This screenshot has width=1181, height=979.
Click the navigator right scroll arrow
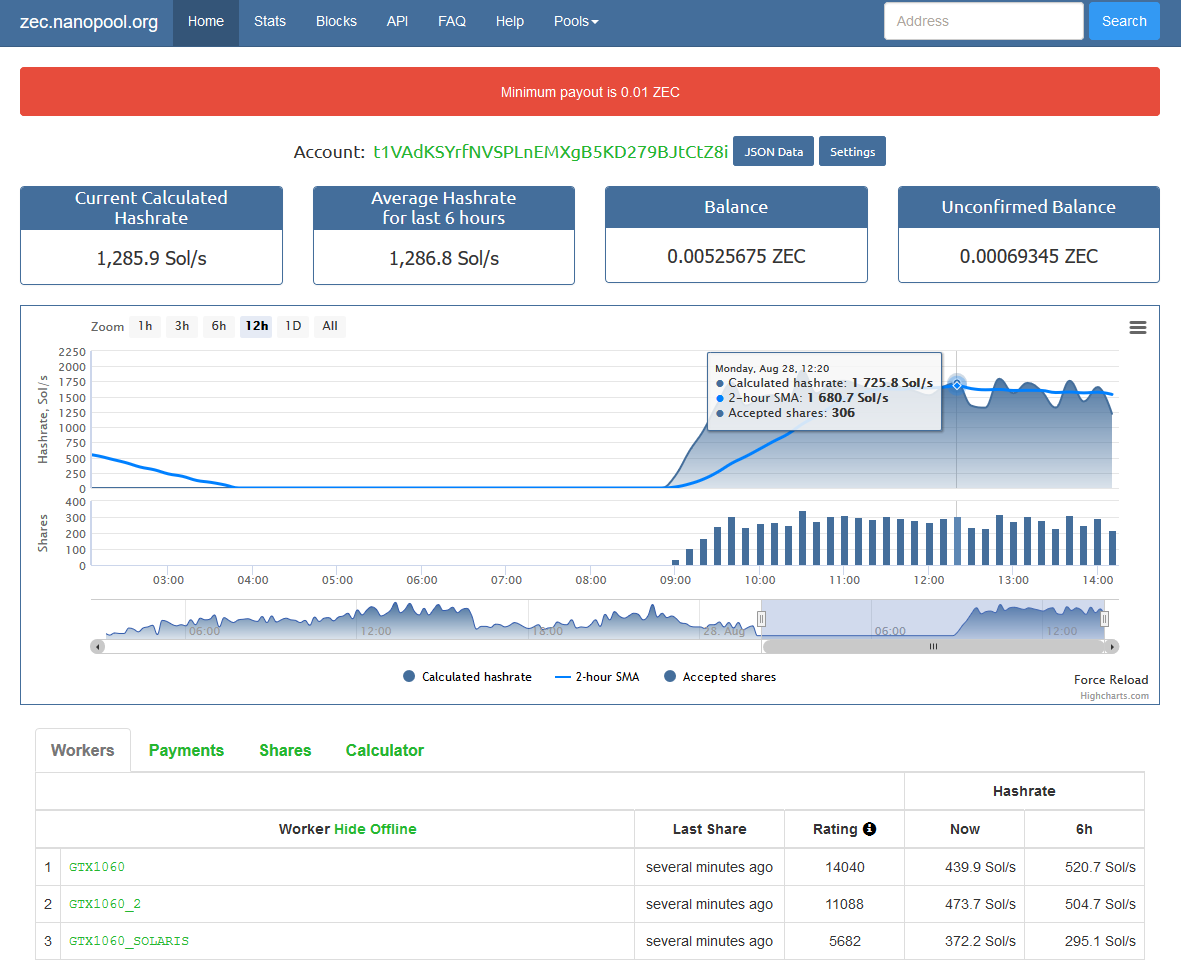[x=1112, y=646]
